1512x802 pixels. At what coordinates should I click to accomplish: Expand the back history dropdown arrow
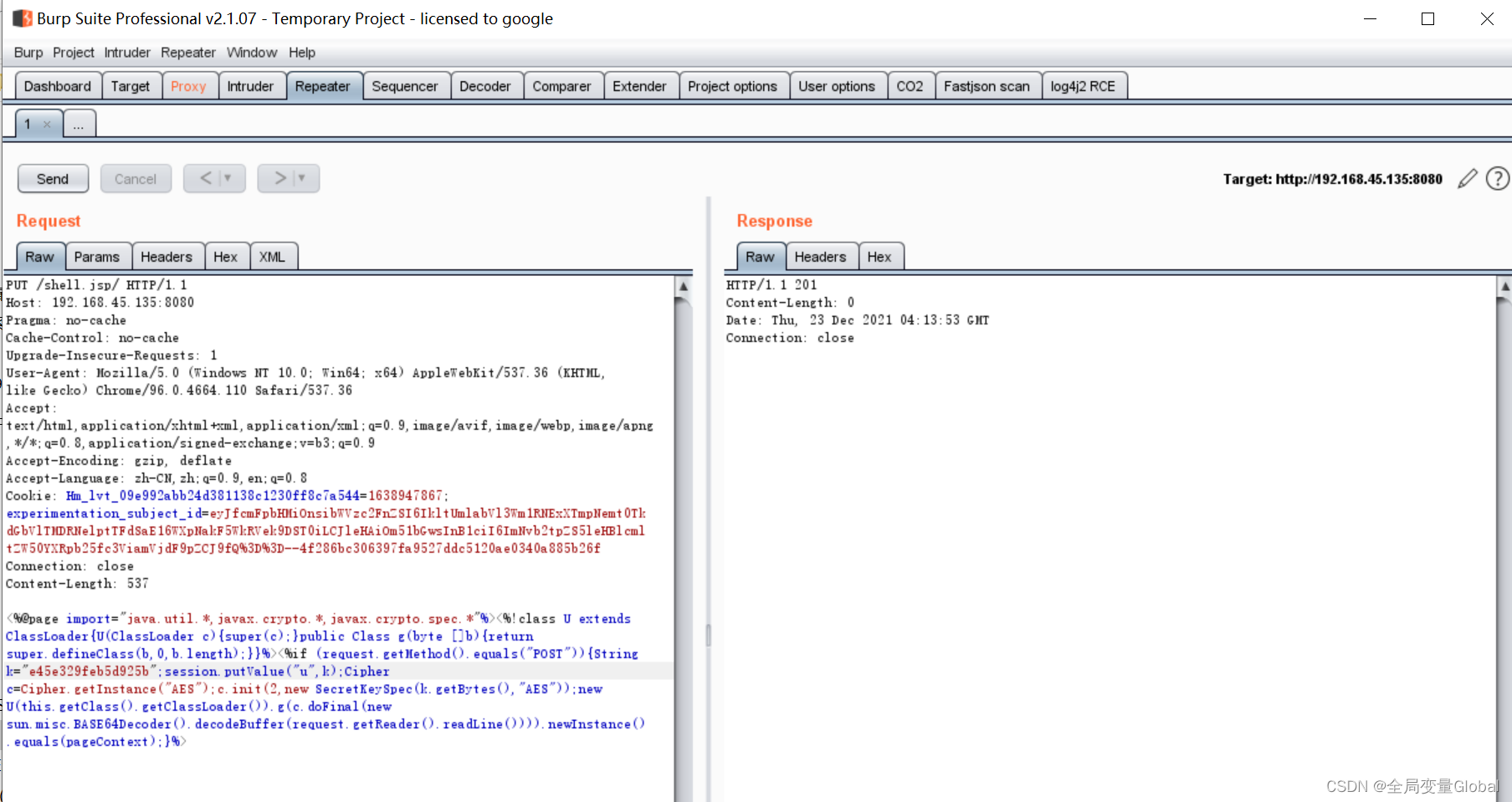click(228, 178)
